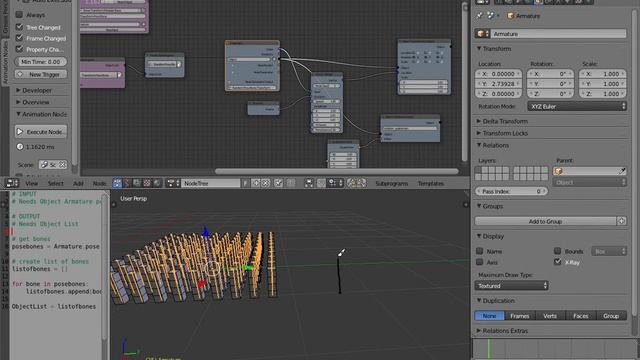This screenshot has height=360, width=640.
Task: Click the selected Object properties tab icon
Action: [538, 2]
